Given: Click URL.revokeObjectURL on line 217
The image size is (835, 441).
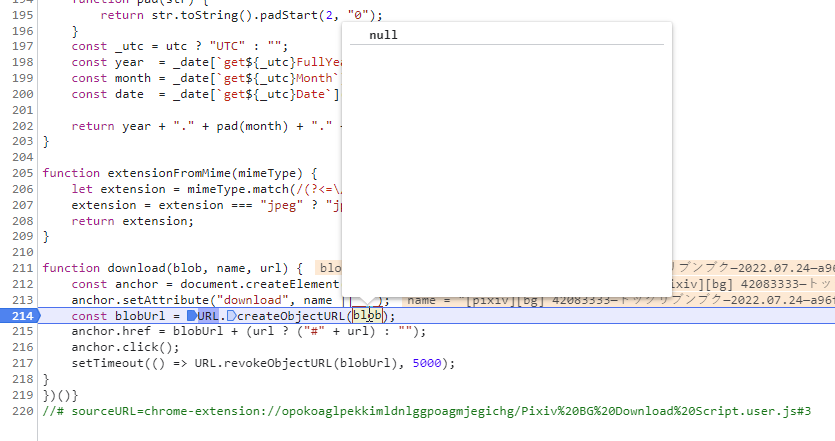Looking at the screenshot, I should tap(265, 363).
